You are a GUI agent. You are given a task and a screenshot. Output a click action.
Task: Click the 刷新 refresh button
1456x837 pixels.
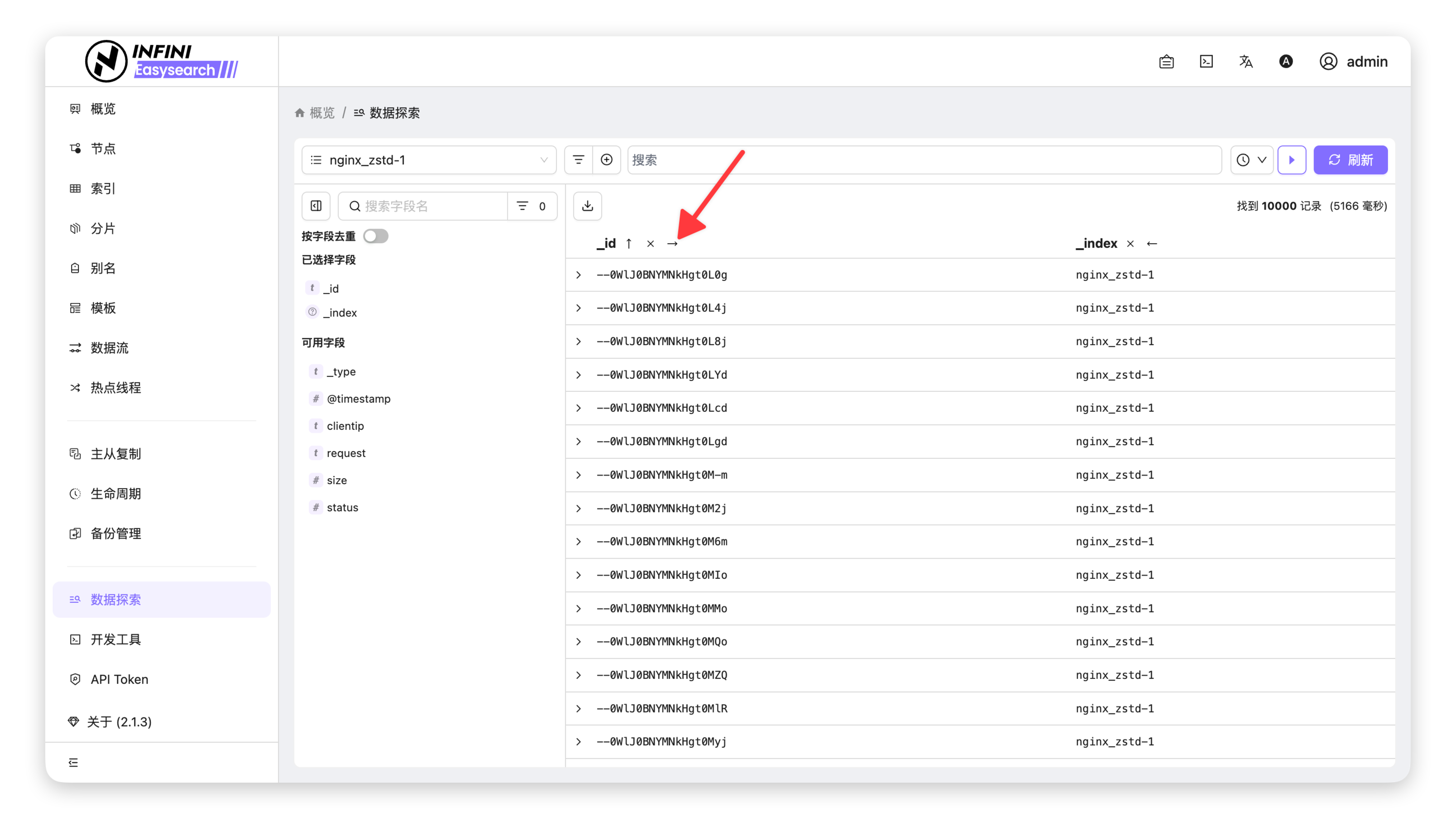1350,160
